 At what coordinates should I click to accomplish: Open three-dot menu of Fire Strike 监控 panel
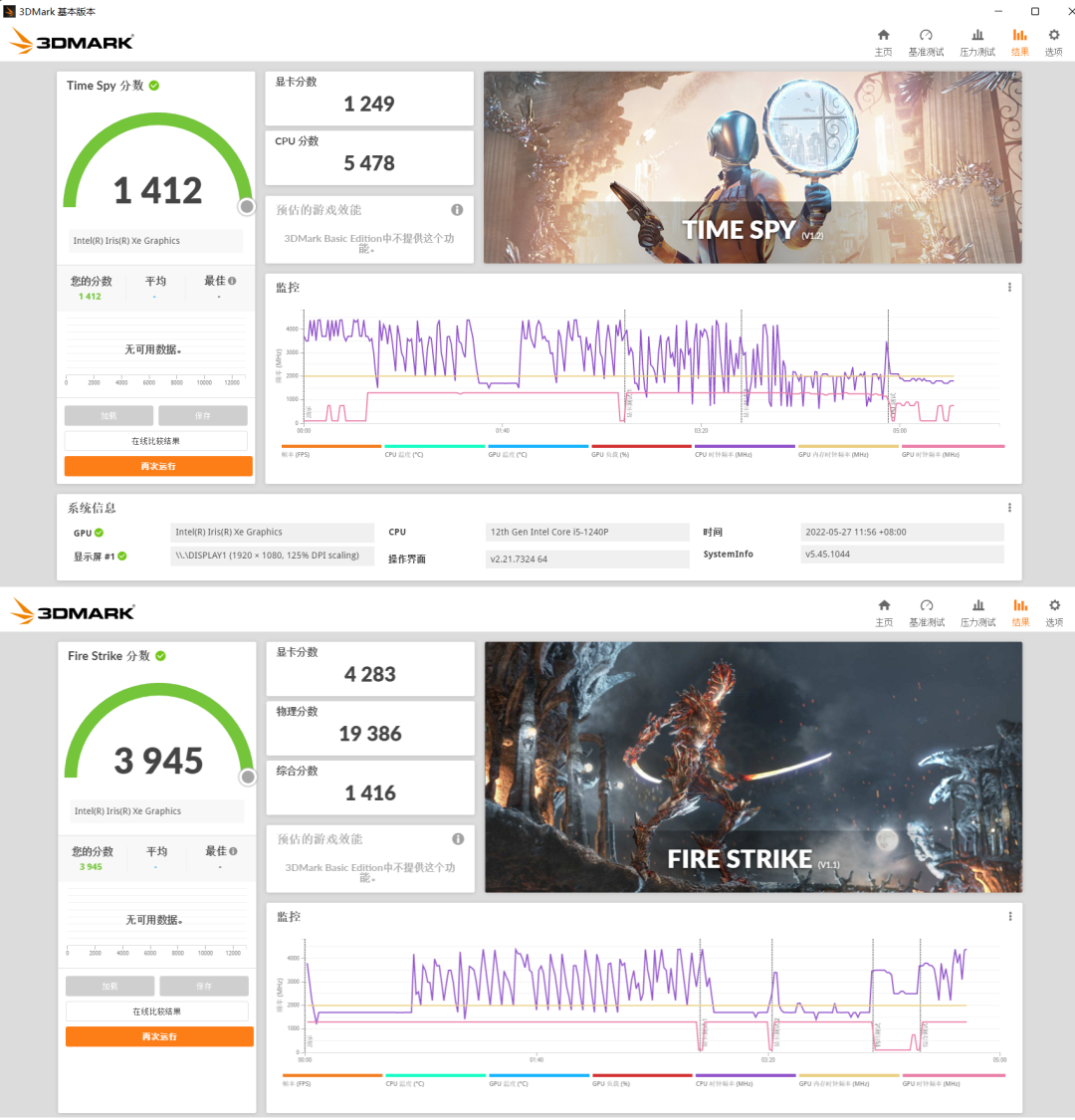coord(1010,917)
